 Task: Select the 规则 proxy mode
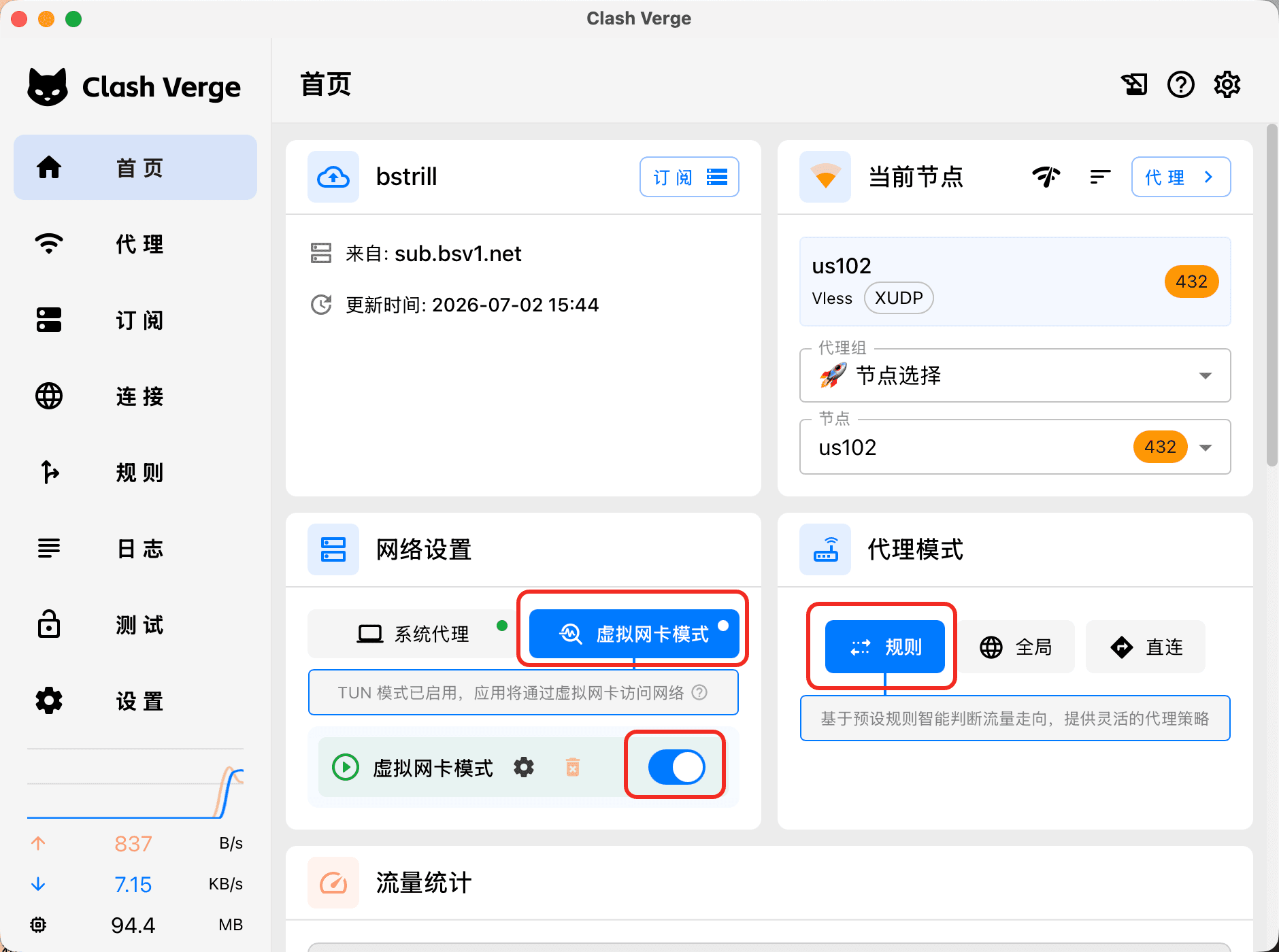(885, 647)
